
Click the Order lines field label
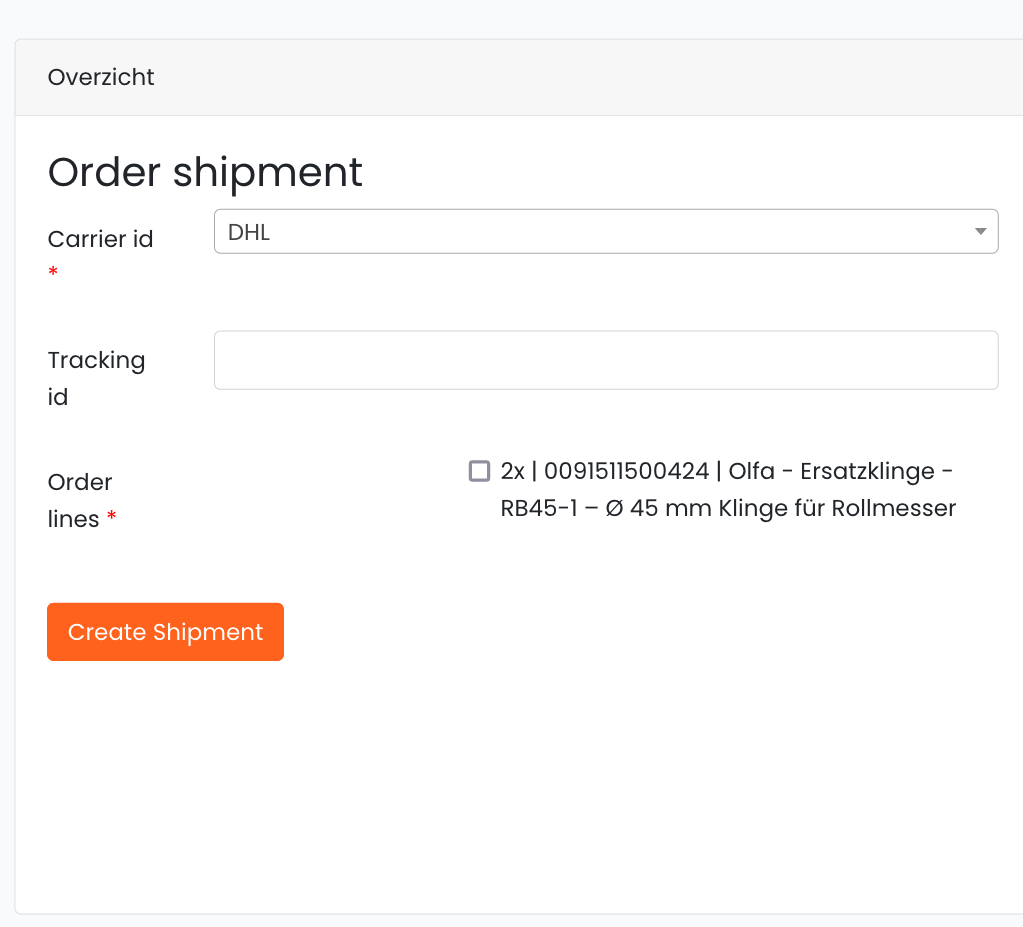pyautogui.click(x=80, y=500)
